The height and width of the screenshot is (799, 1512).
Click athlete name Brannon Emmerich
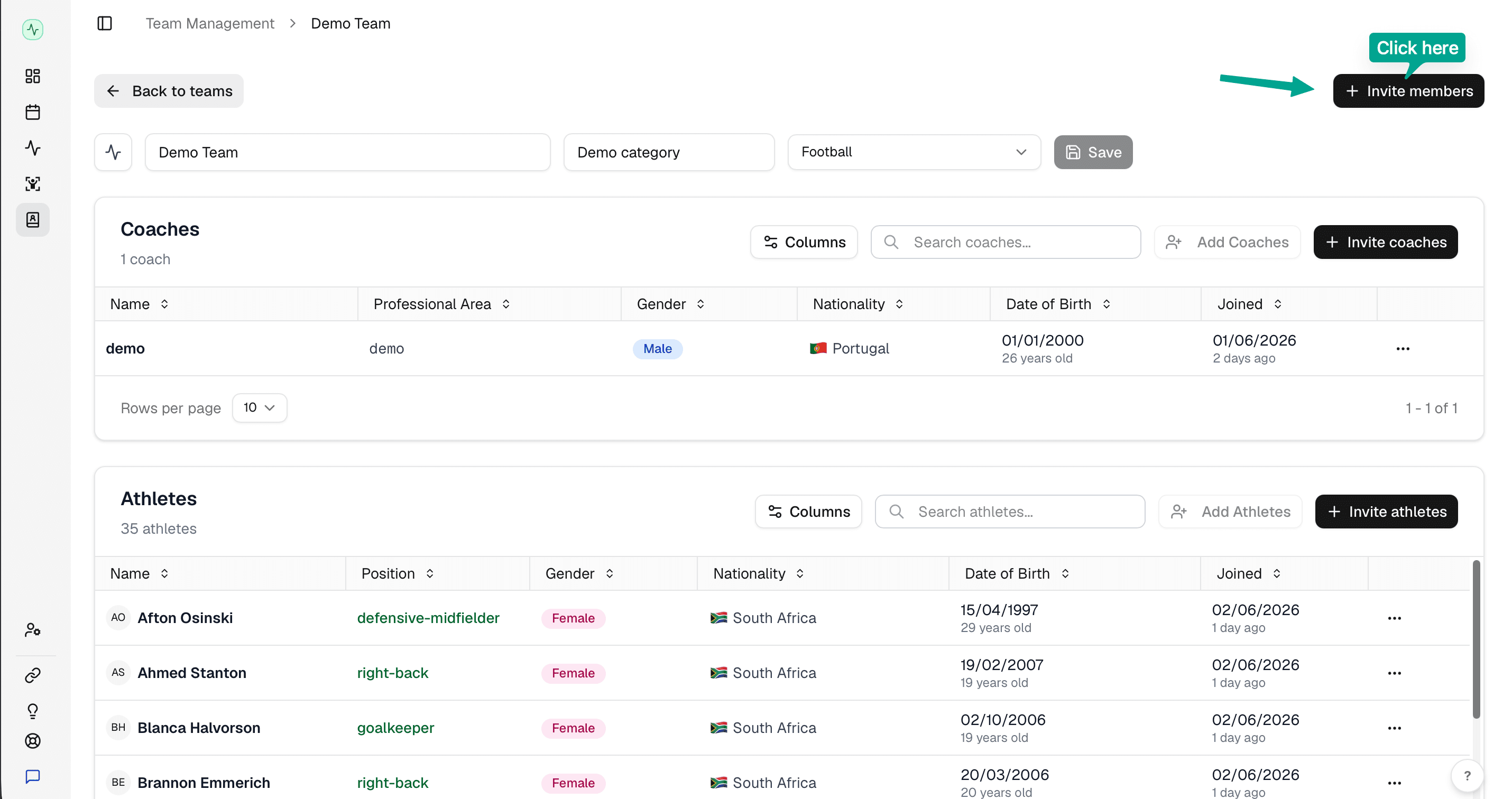204,783
